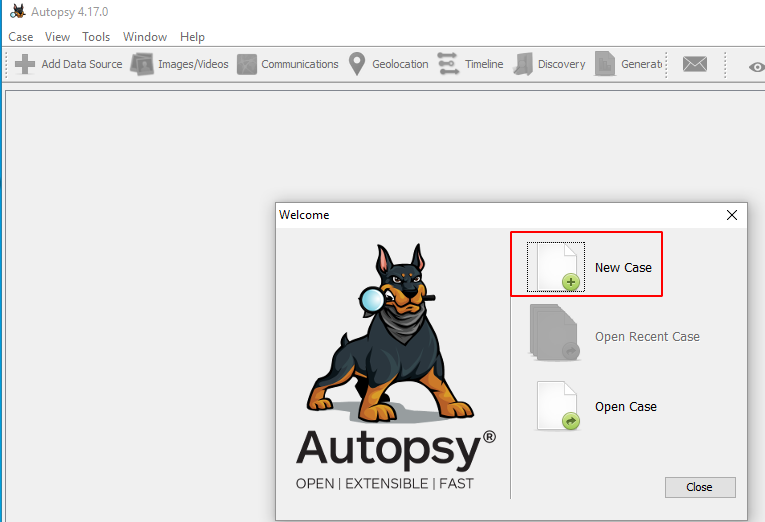Screen dimensions: 765x522
Task: Click the Discovery label
Action: 562,64
